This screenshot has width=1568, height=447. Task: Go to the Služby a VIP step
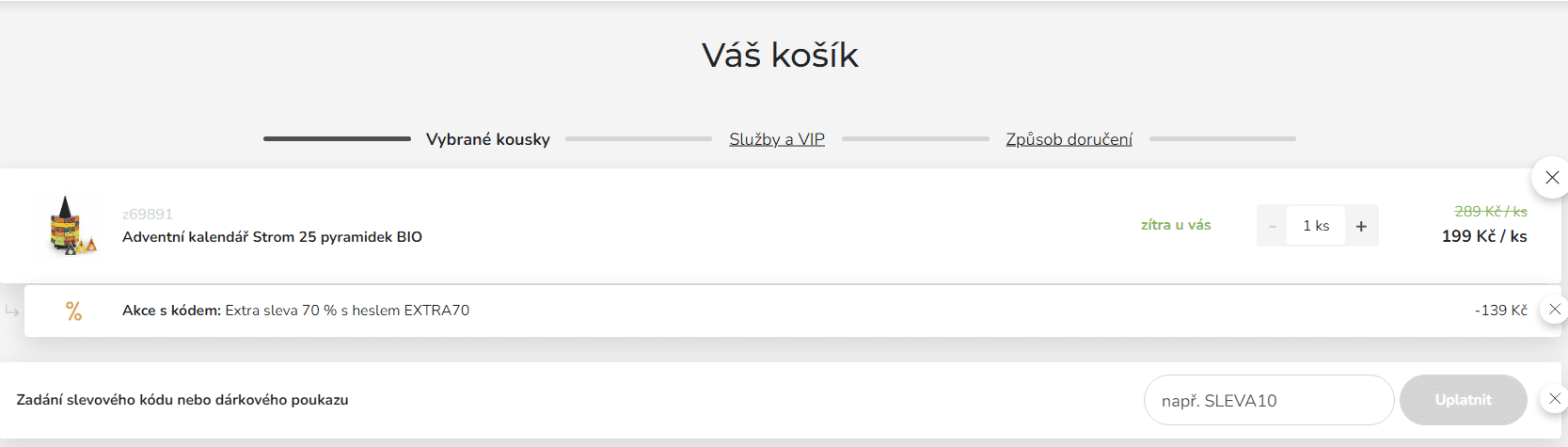777,139
